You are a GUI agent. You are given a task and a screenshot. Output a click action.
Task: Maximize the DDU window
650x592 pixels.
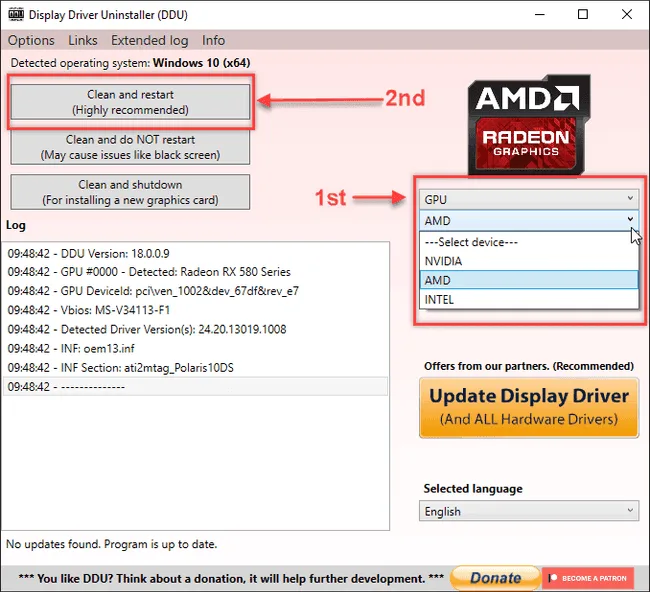[582, 15]
